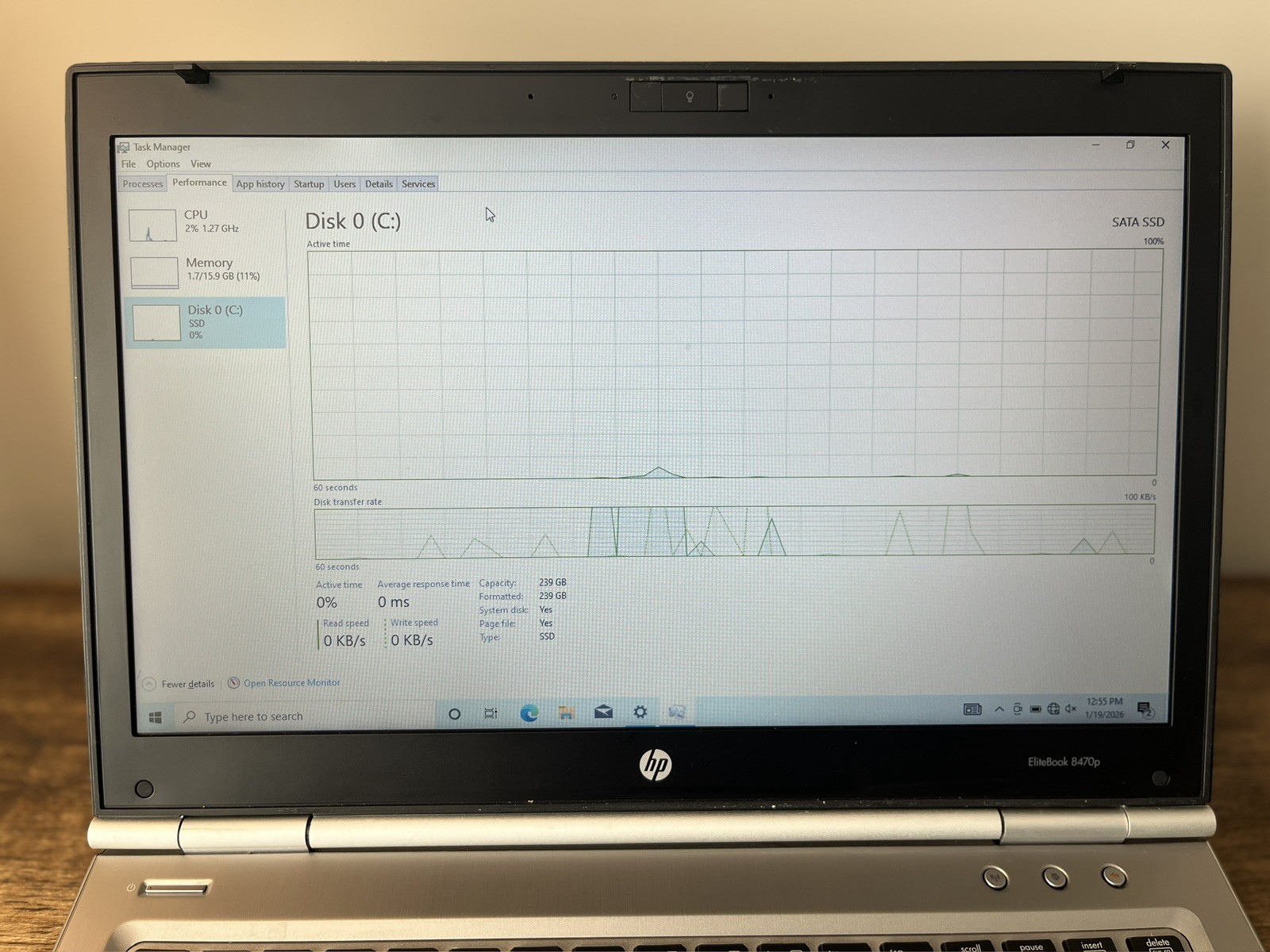
Task: Open Resource Monitor link
Action: 291,683
